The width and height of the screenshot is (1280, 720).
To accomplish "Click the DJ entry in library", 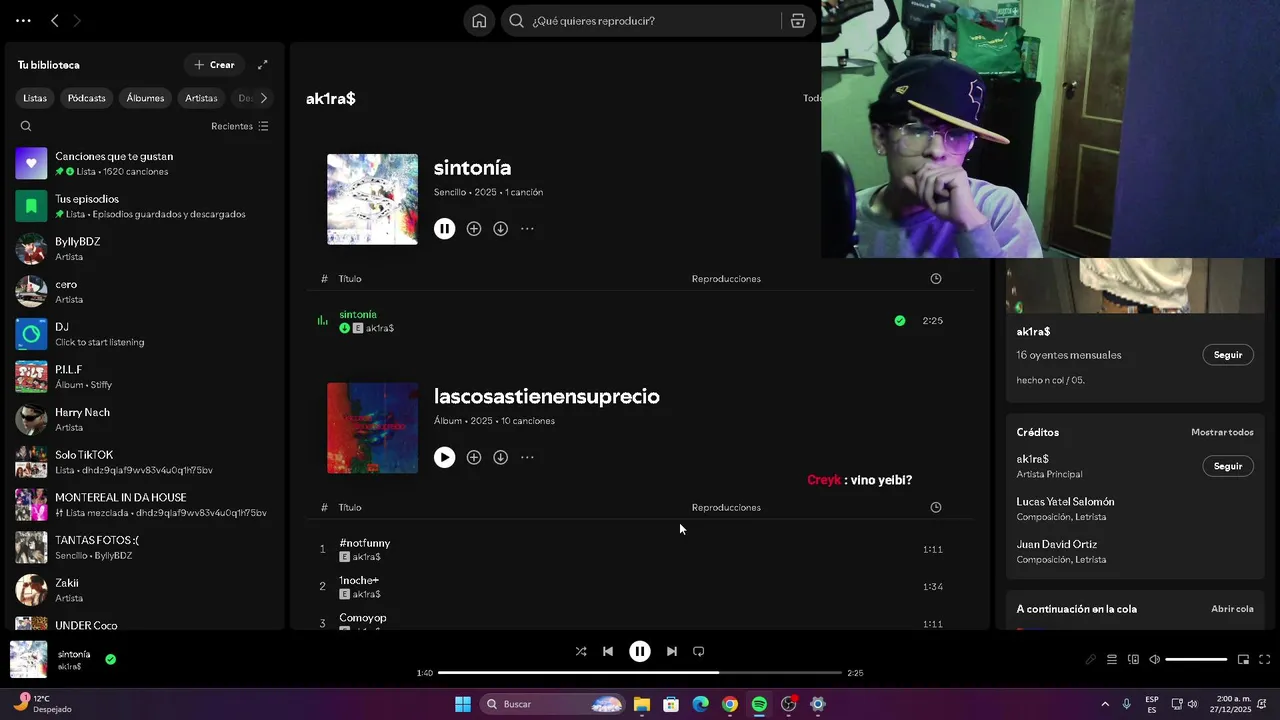I will (x=144, y=334).
